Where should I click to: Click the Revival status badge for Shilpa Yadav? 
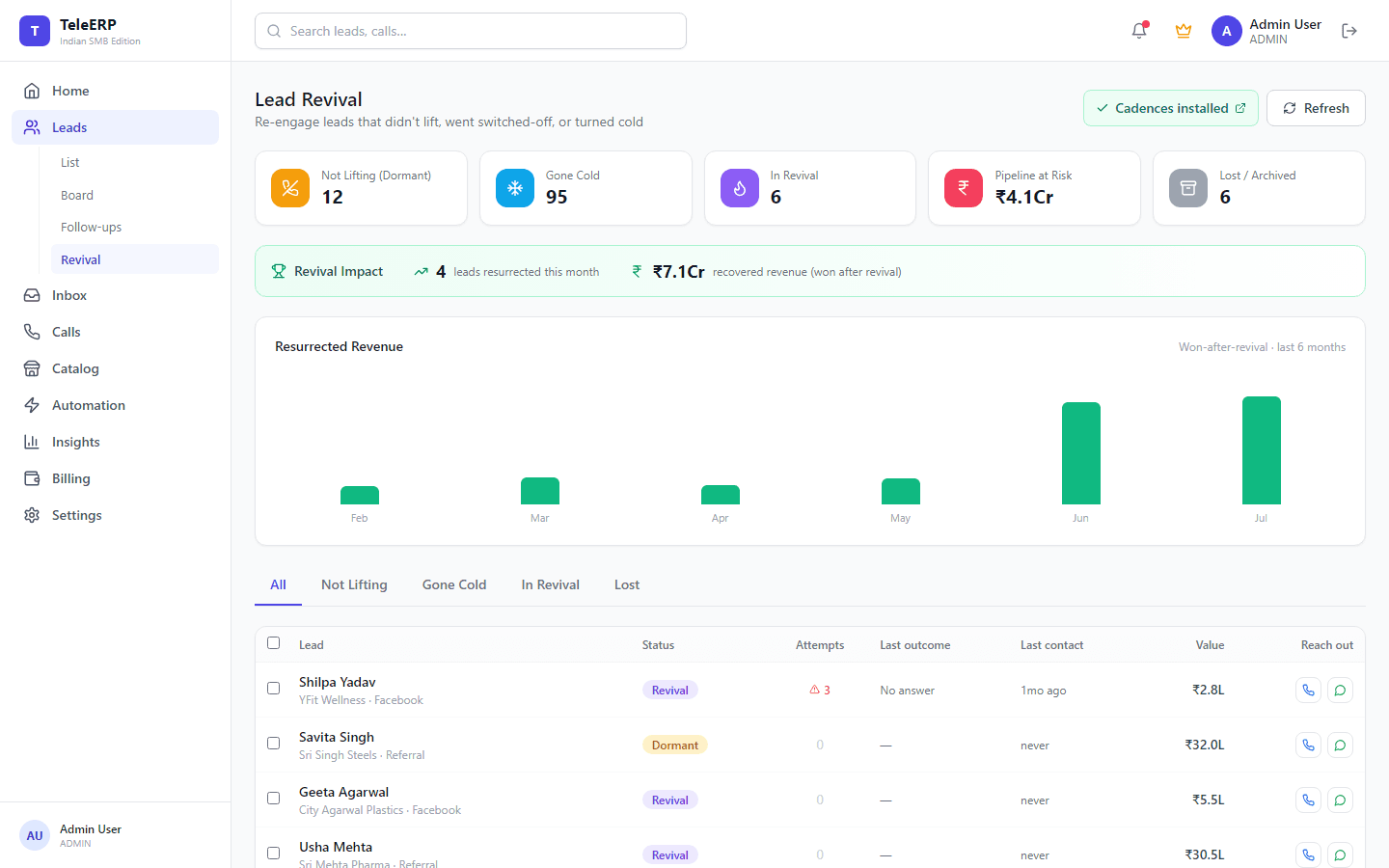(x=670, y=690)
